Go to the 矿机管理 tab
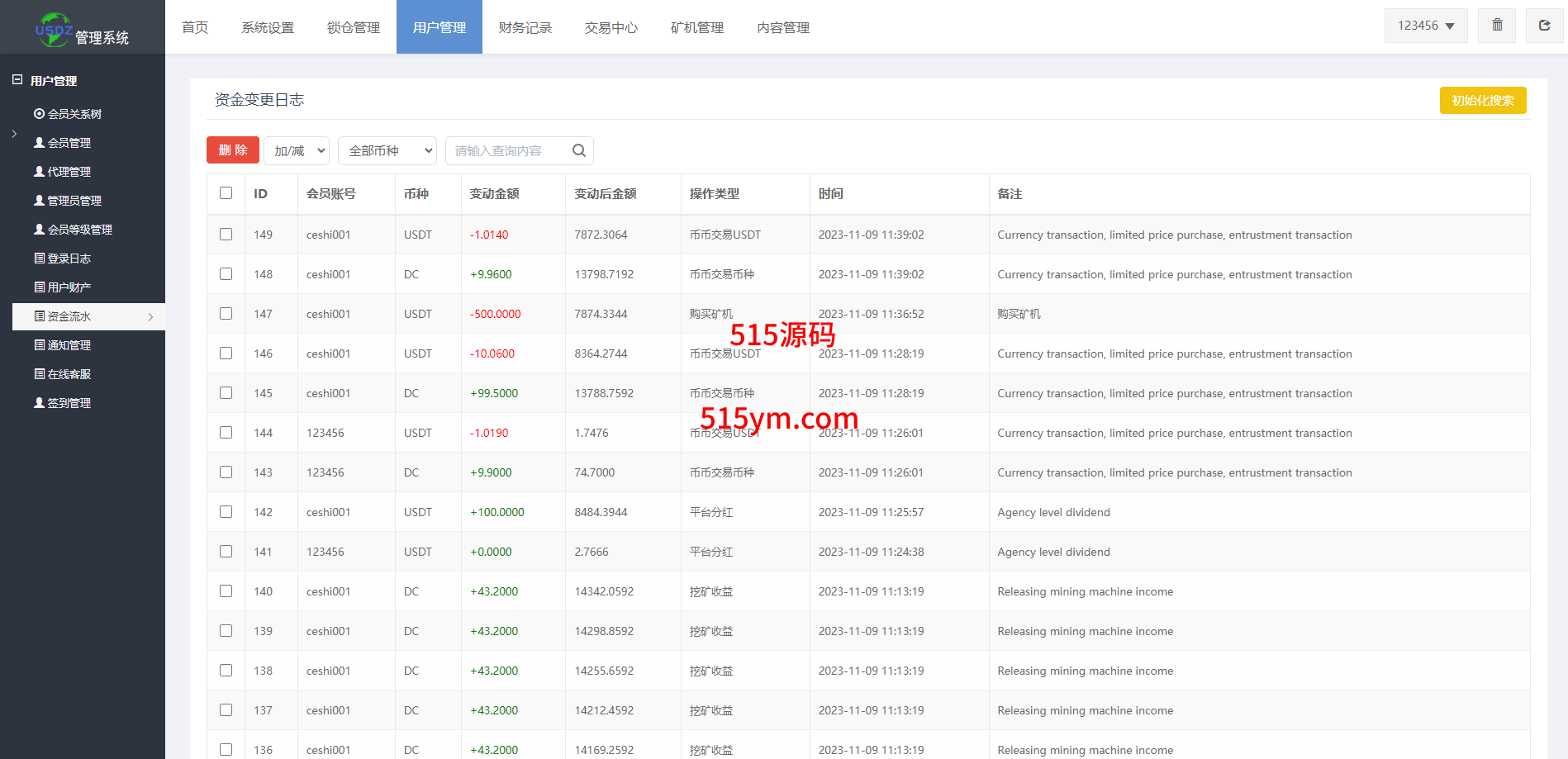1568x759 pixels. (x=696, y=27)
